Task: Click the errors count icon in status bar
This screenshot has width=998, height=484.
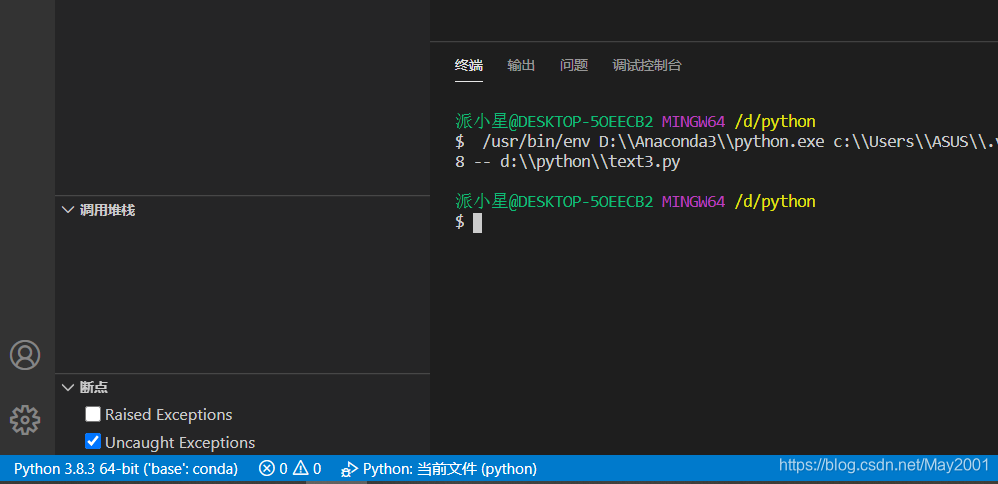Action: (267, 469)
